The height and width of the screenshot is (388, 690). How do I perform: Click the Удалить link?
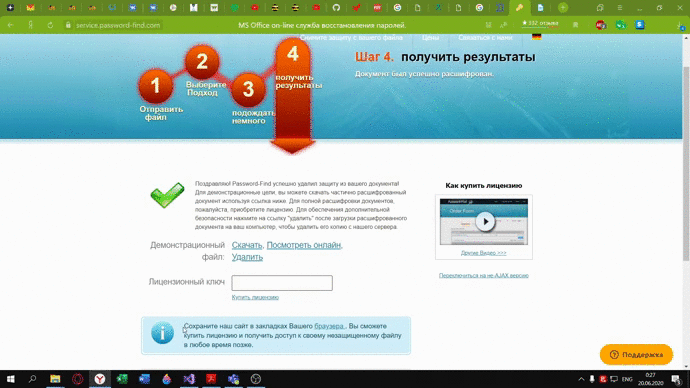click(247, 257)
